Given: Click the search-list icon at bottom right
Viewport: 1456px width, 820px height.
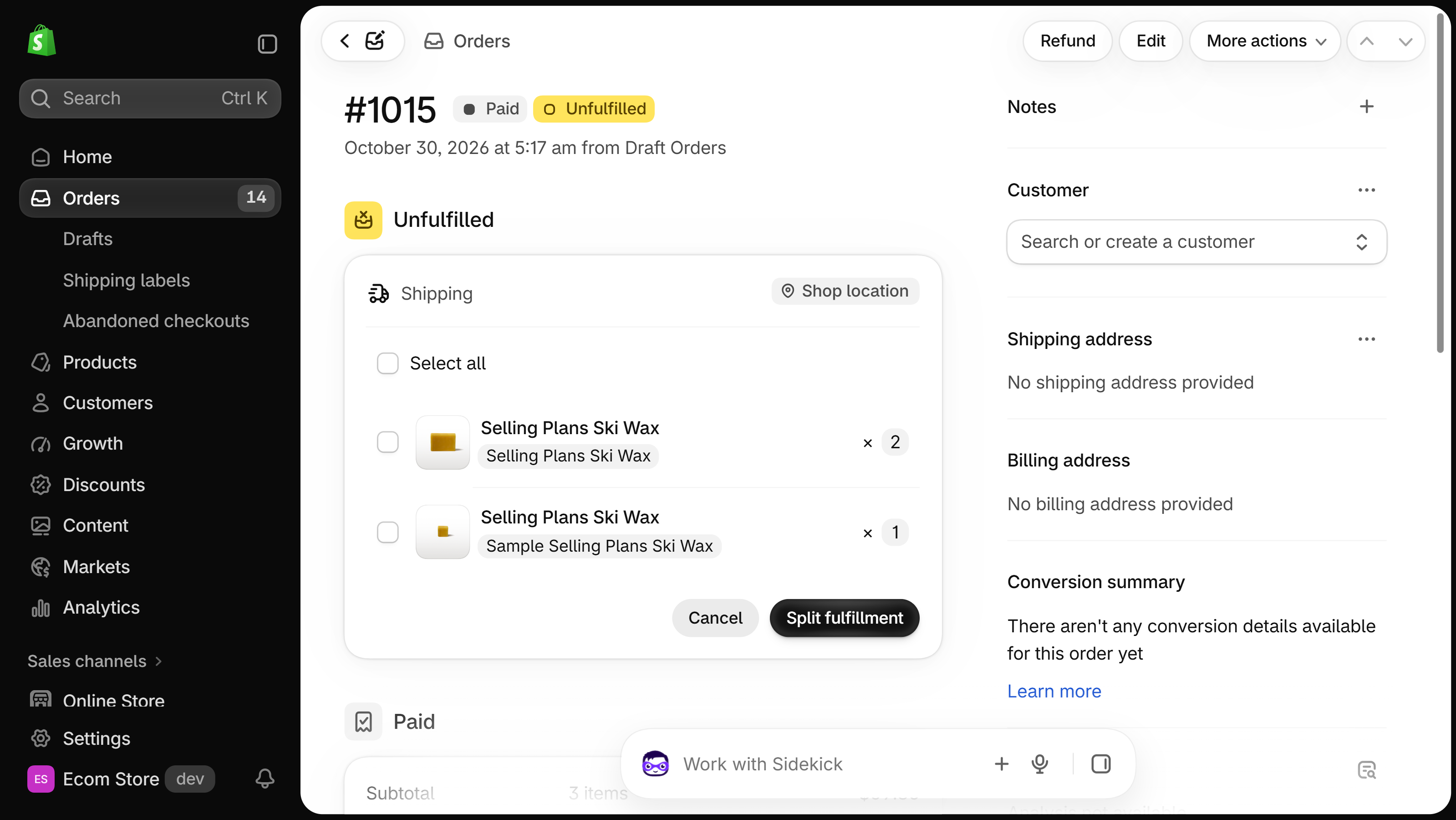Looking at the screenshot, I should tap(1366, 770).
